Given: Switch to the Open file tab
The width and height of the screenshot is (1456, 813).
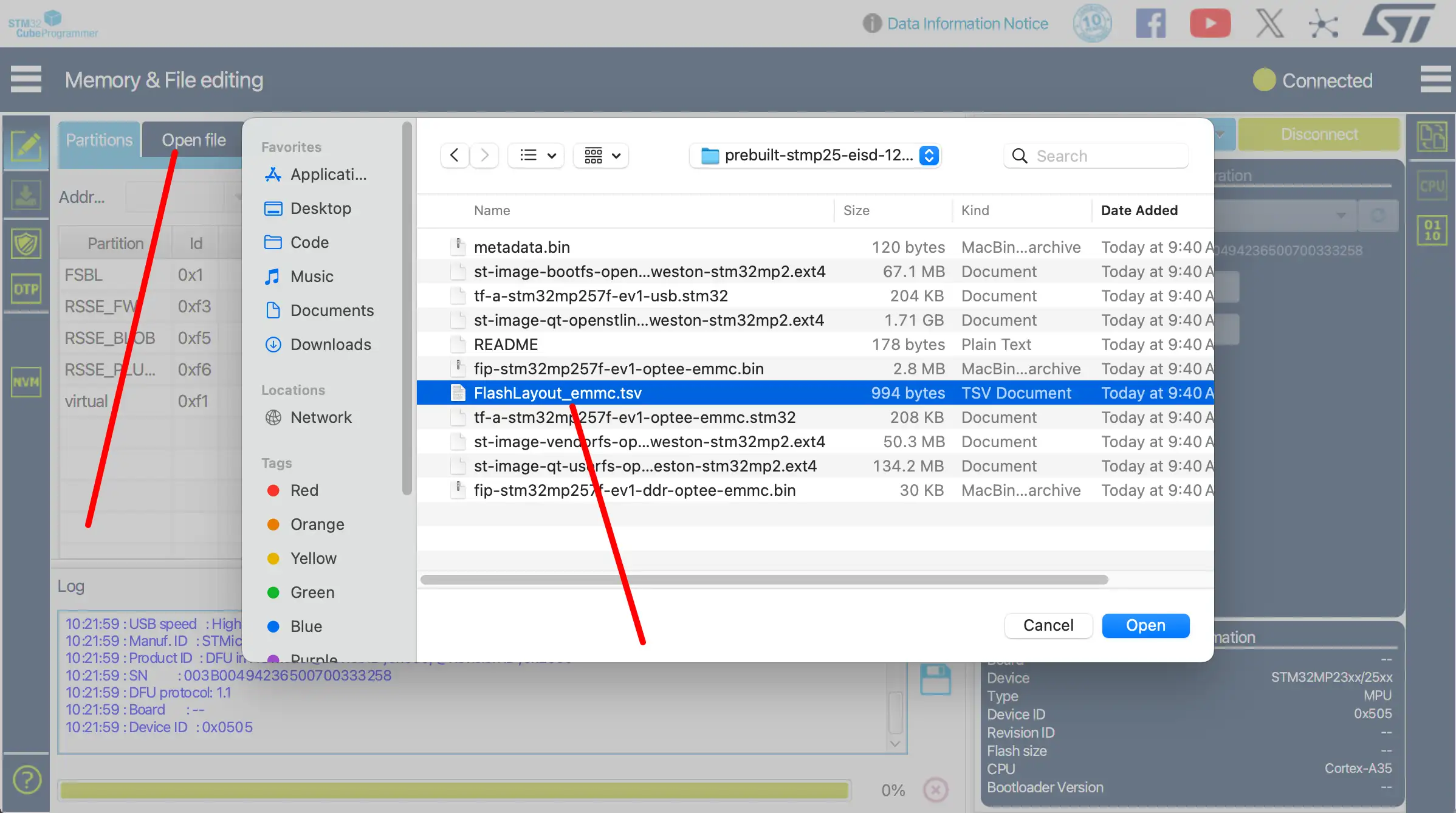Looking at the screenshot, I should coord(193,140).
